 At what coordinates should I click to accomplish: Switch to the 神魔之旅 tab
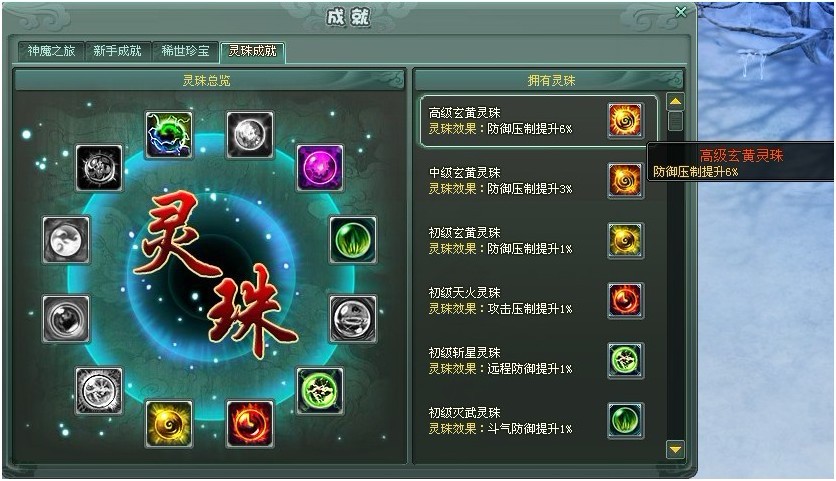coord(51,51)
